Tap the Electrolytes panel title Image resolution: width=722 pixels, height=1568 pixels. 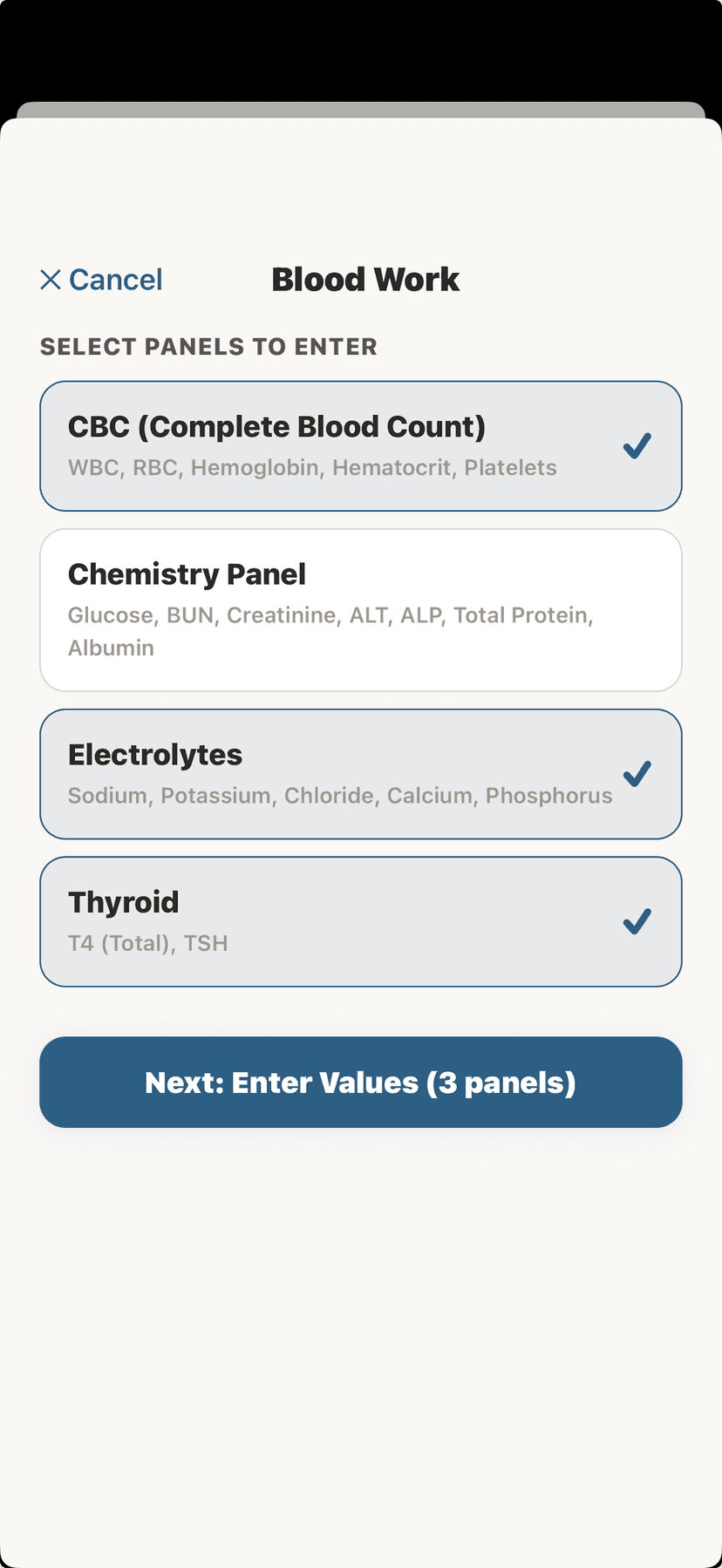[155, 755]
